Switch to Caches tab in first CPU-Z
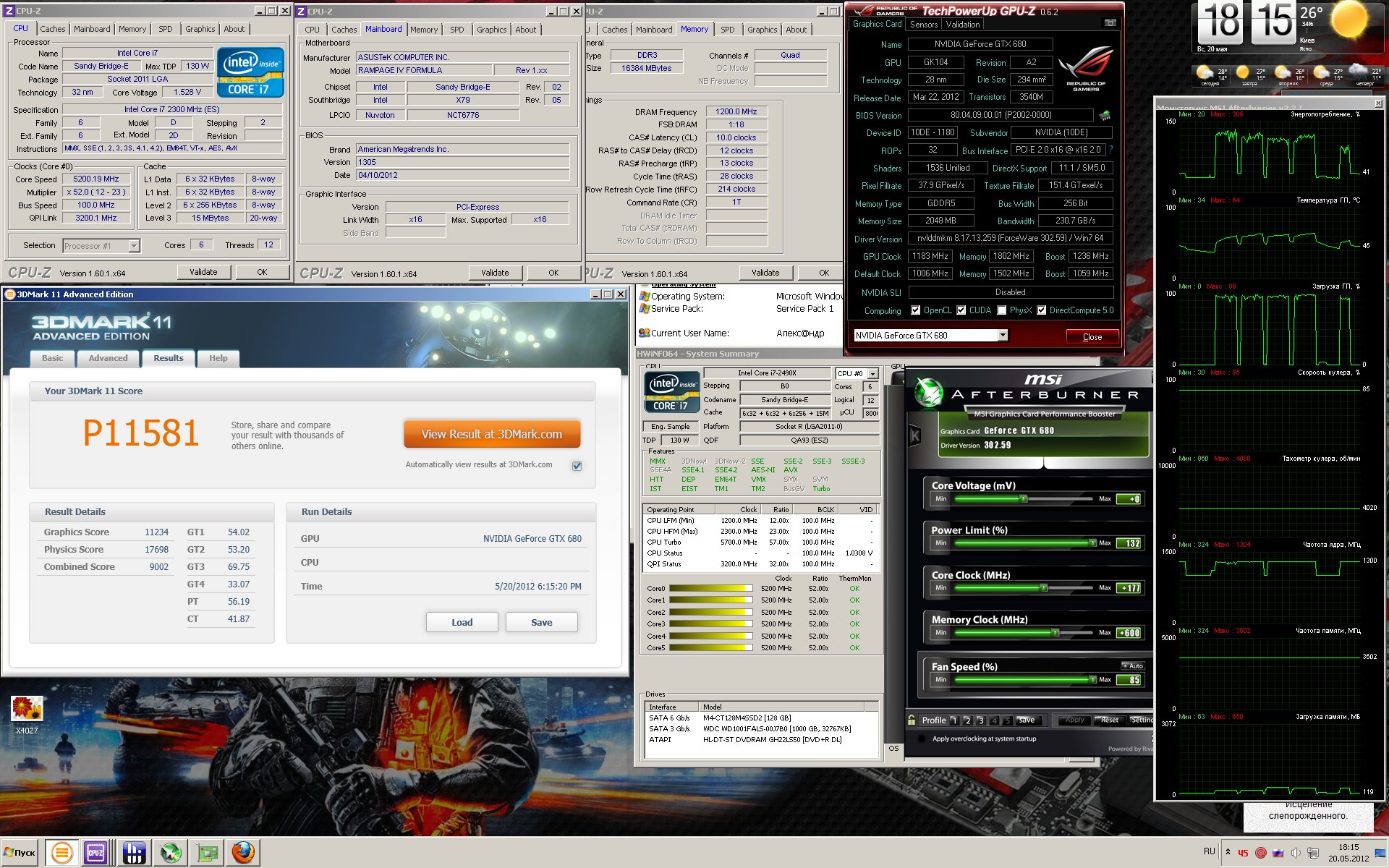The height and width of the screenshot is (868, 1389). [52, 29]
